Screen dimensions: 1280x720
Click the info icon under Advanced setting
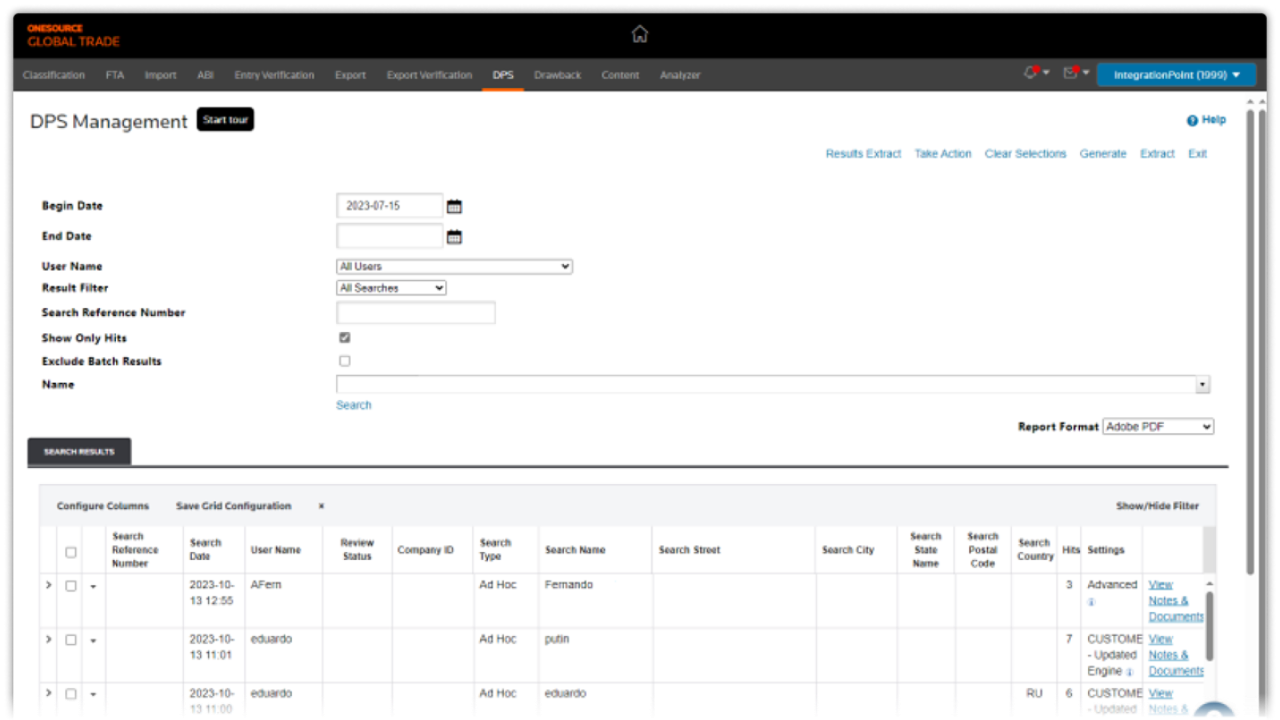[1091, 602]
